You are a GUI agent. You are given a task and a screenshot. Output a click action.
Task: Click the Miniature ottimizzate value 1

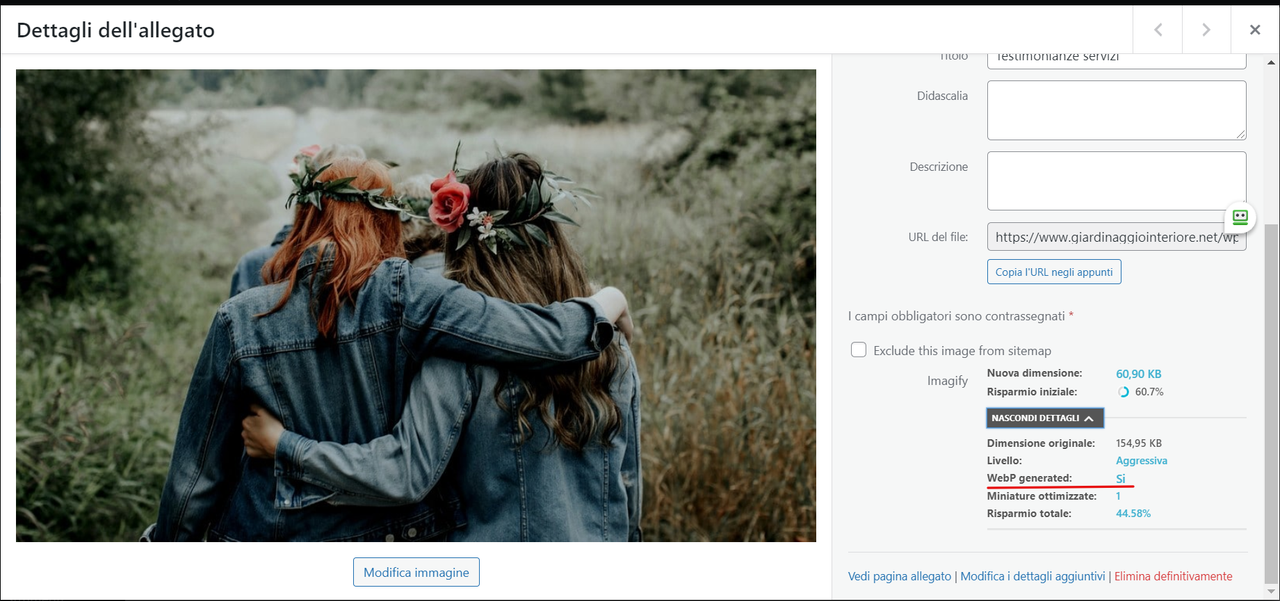pyautogui.click(x=1118, y=496)
